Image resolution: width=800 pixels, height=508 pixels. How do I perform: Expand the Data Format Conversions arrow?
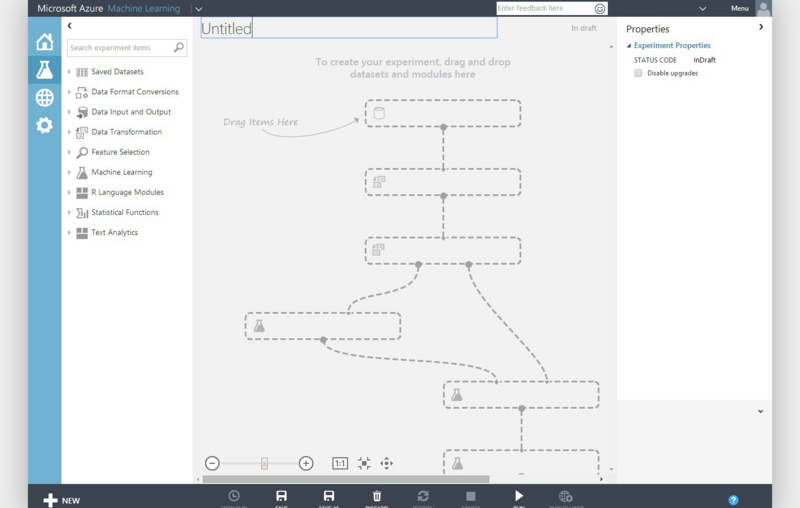[x=69, y=92]
